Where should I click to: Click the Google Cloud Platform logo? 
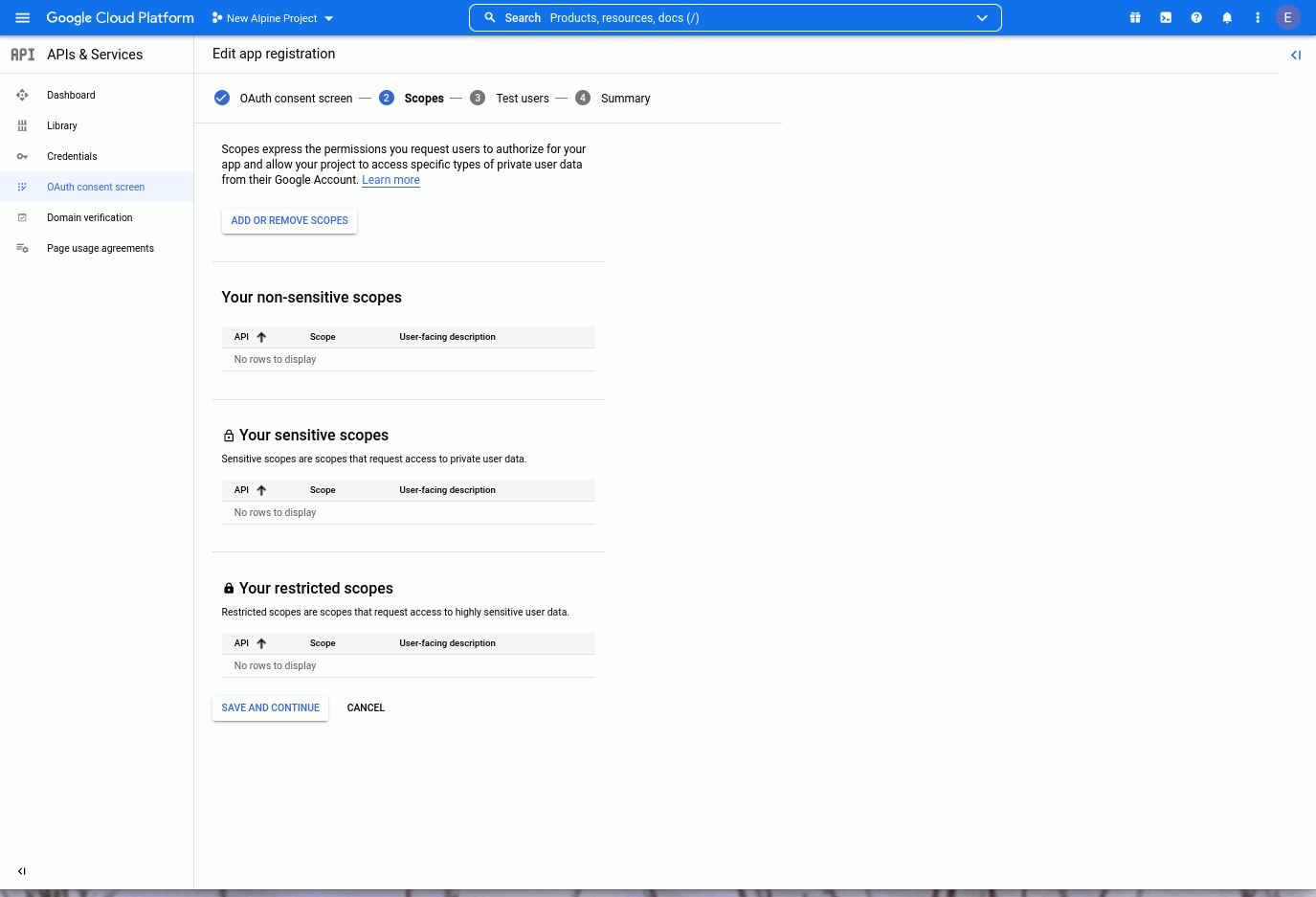[x=121, y=18]
